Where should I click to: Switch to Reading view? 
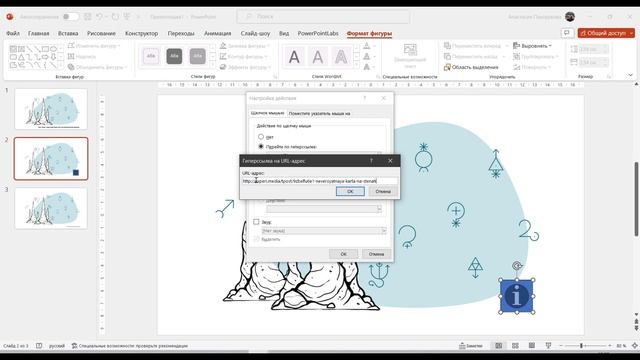pos(531,346)
